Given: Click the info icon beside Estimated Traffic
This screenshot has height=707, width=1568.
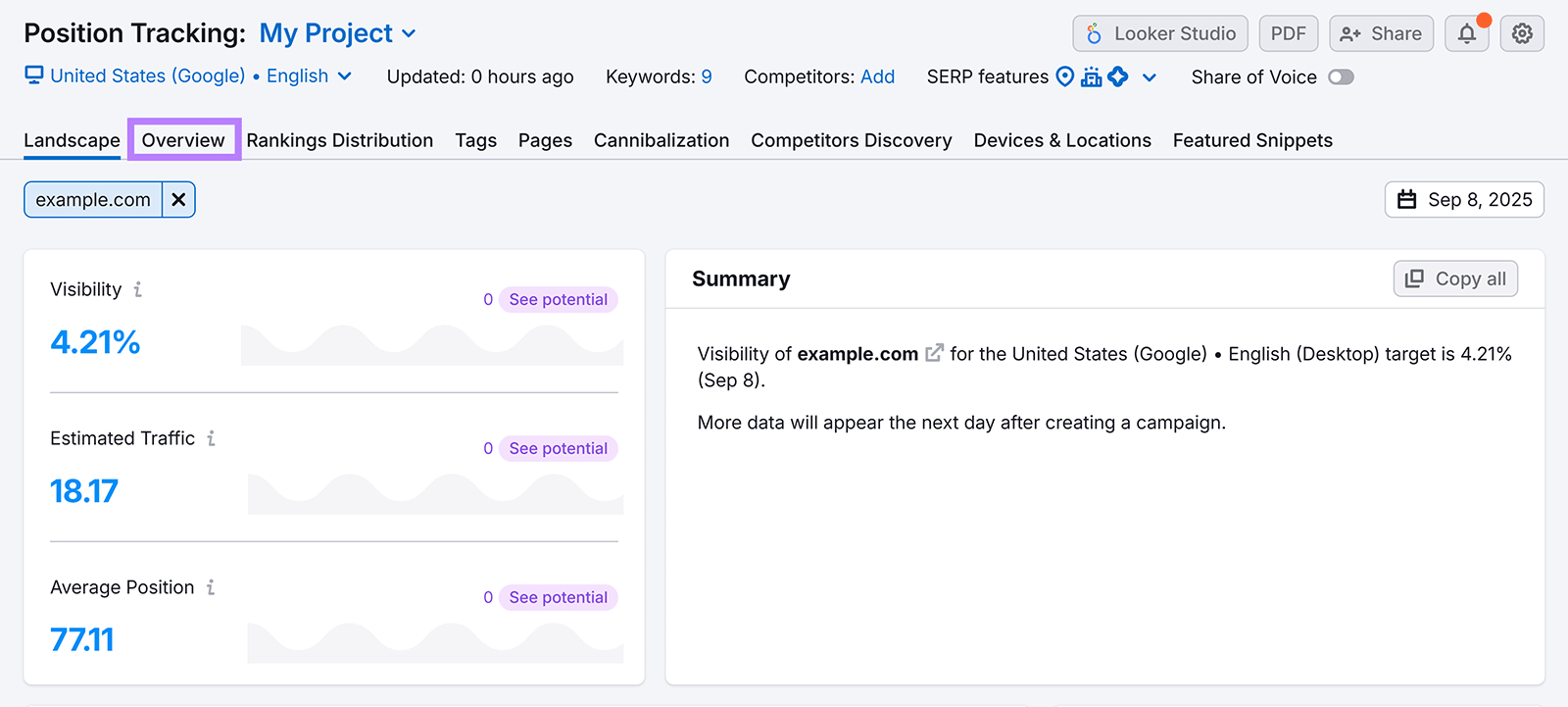Looking at the screenshot, I should coord(211,438).
